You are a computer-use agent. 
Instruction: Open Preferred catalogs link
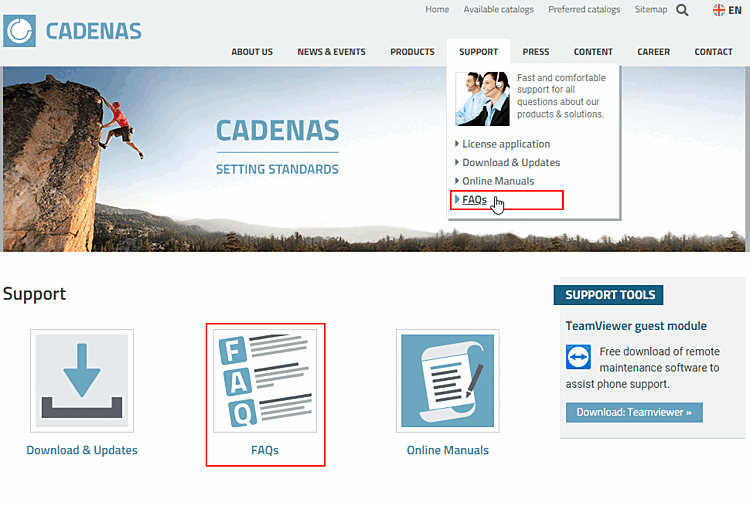point(584,10)
